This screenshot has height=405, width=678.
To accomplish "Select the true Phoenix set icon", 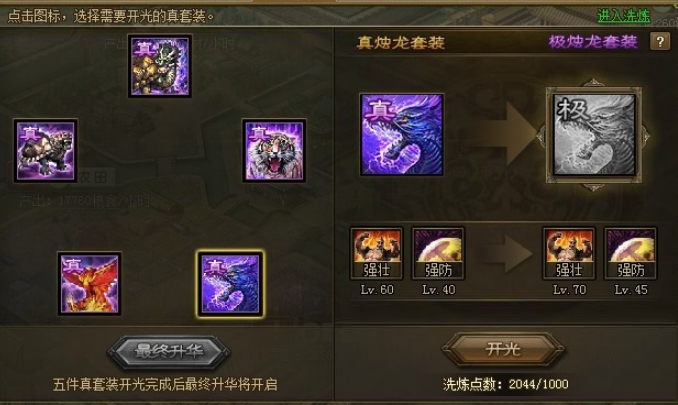I will (90, 283).
